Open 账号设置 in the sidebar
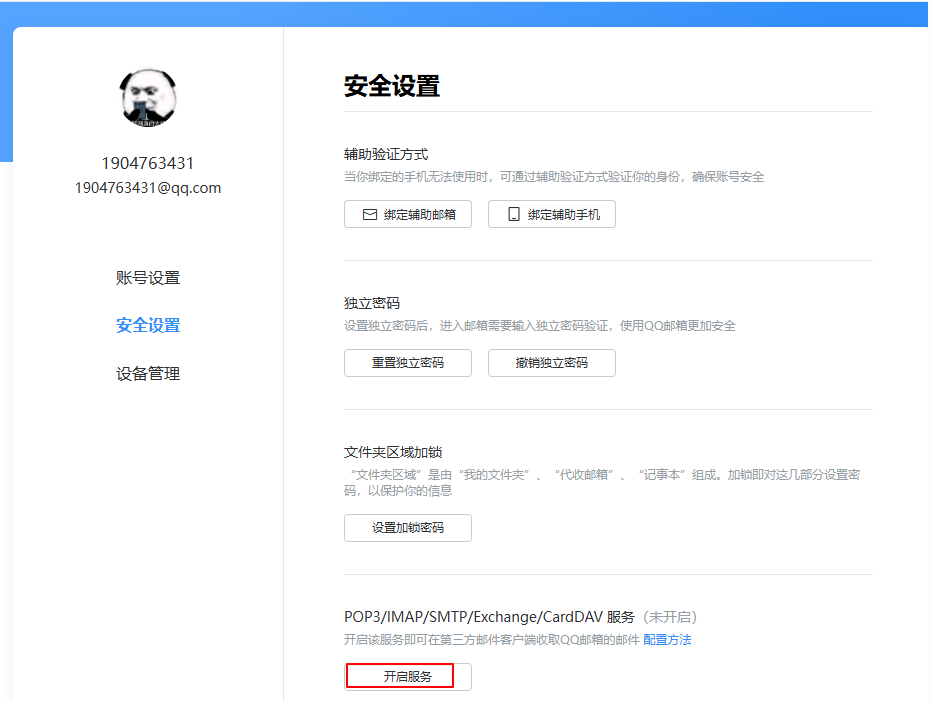 (148, 278)
